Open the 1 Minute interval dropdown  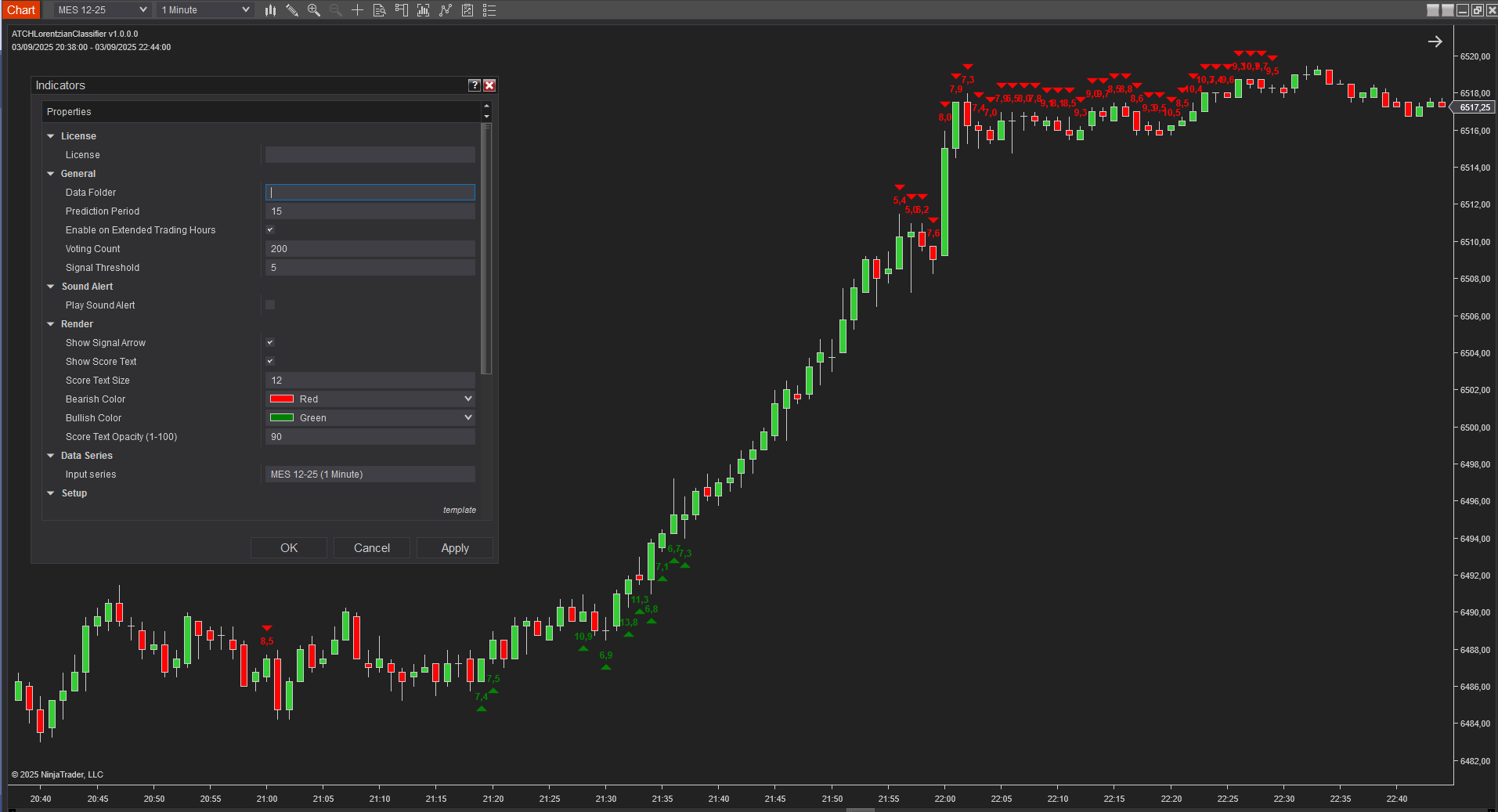(205, 10)
